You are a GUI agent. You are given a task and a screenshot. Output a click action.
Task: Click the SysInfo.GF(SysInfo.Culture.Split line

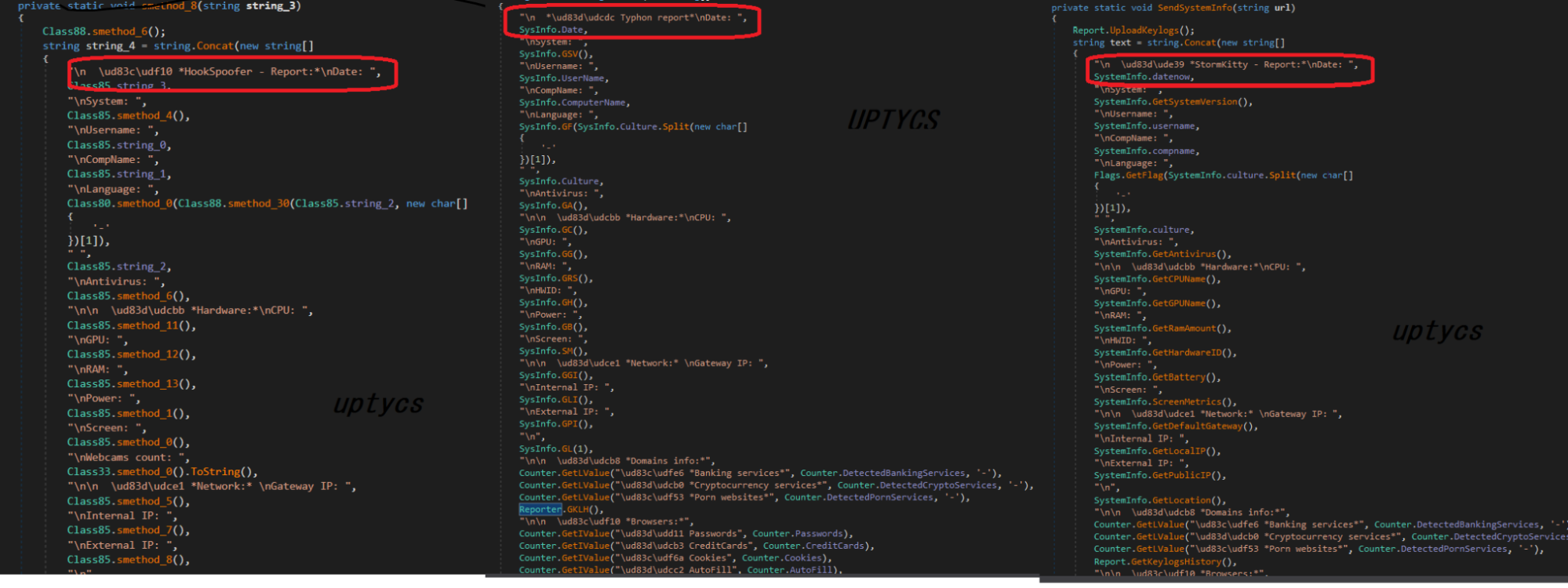tap(633, 126)
